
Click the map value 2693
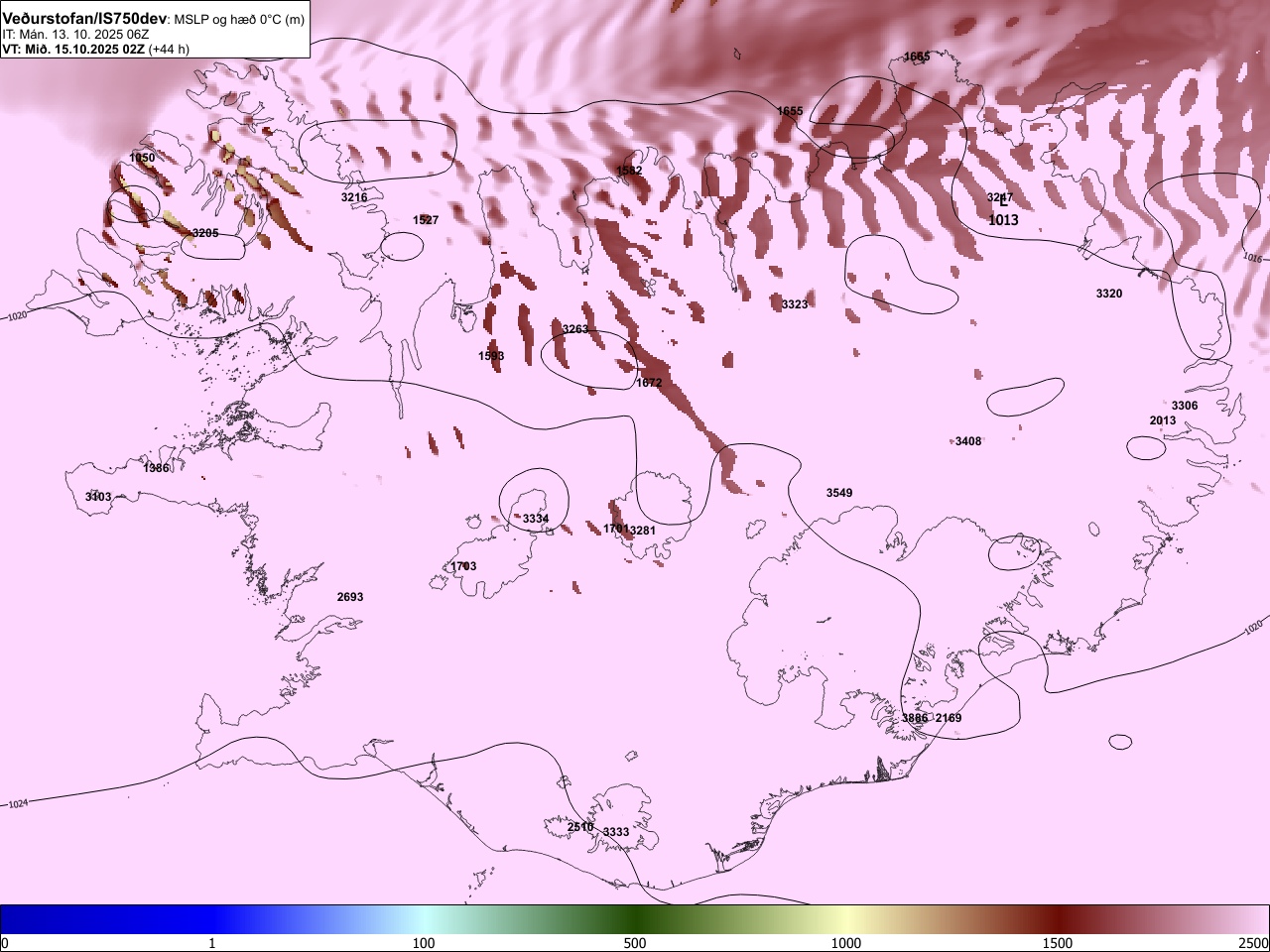pyautogui.click(x=350, y=597)
